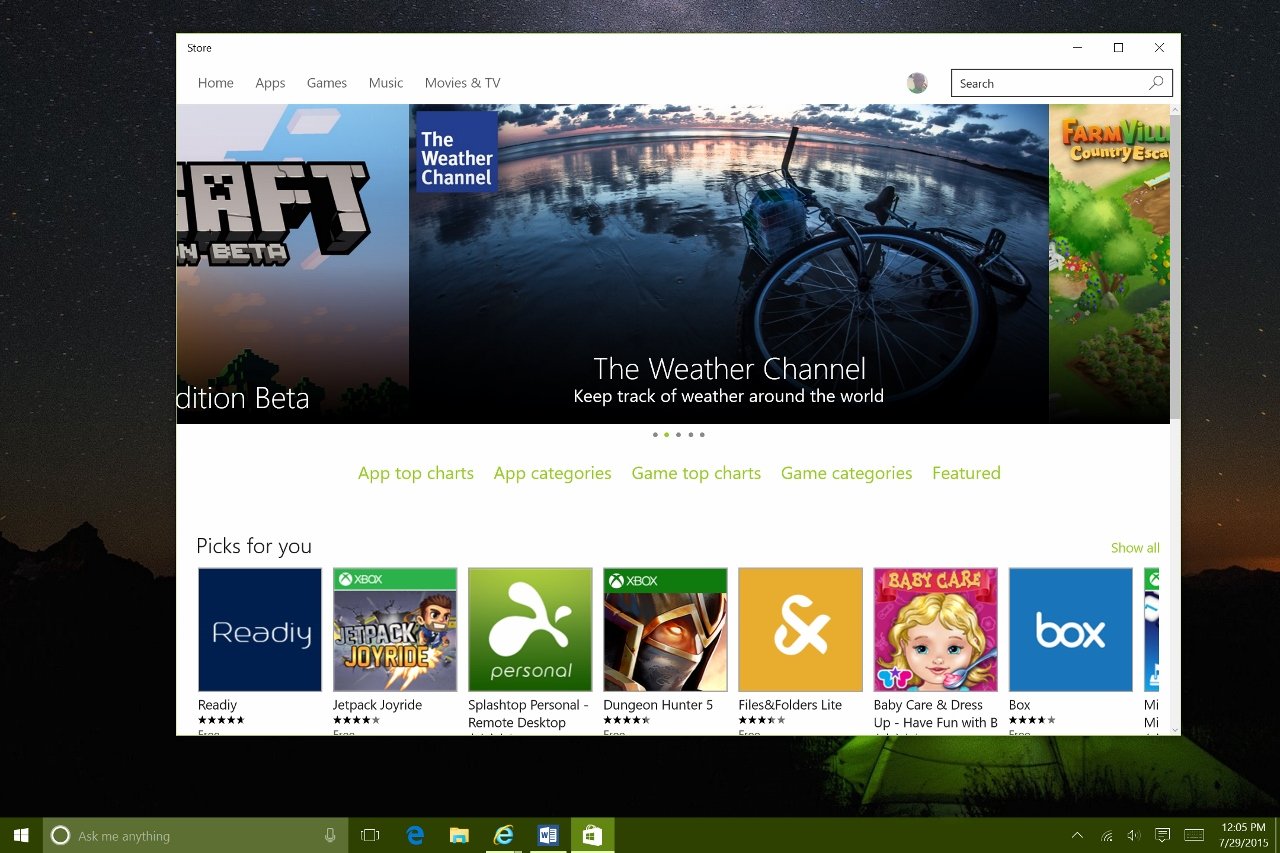
Task: Open the Dungeon Hunter 5 tile
Action: click(665, 629)
